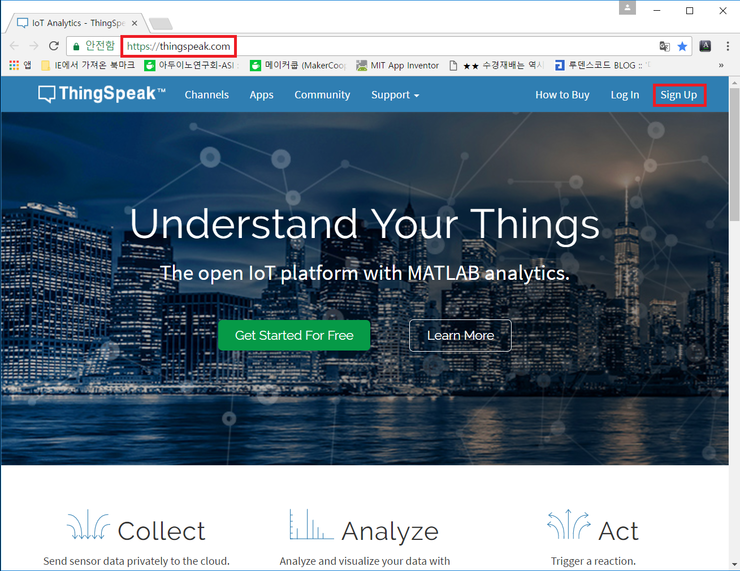Select the IoT Analytics ThingSpeak tab
Image resolution: width=740 pixels, height=571 pixels.
[76, 23]
